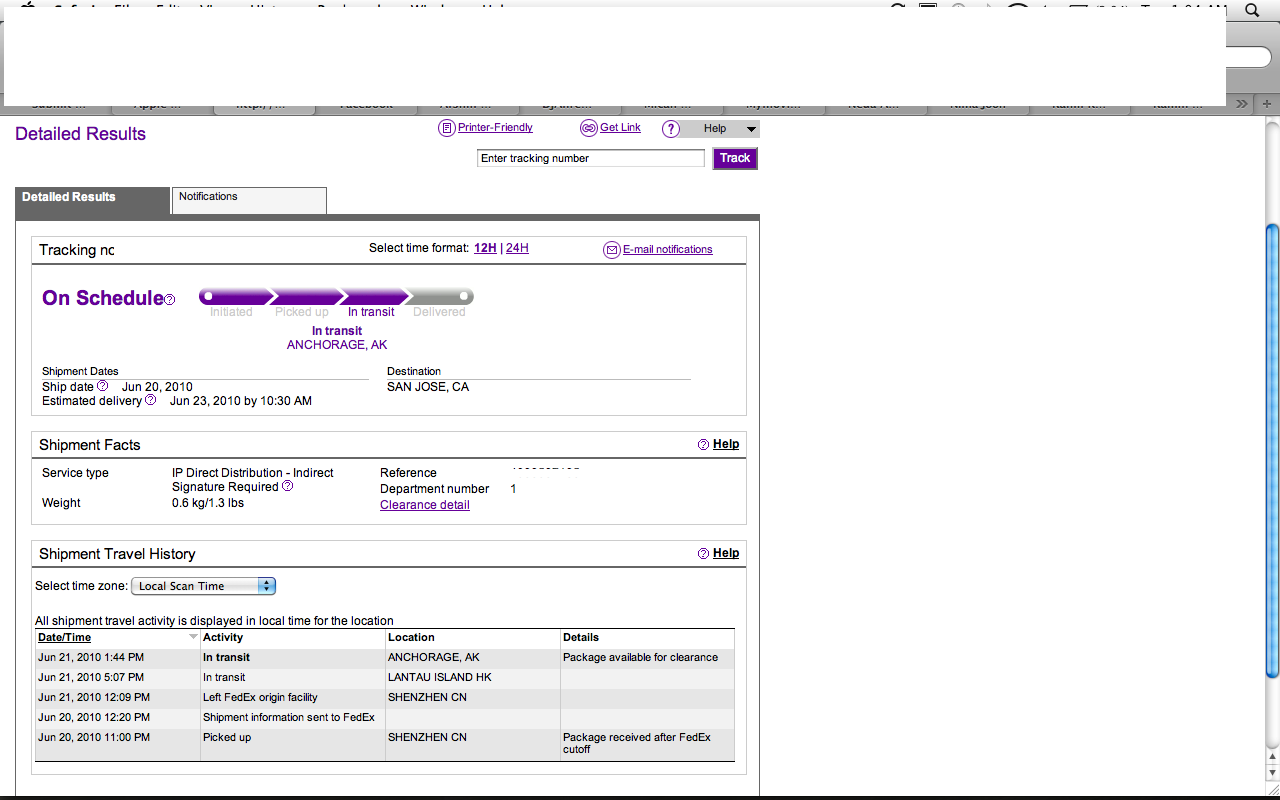Click the Location column header
This screenshot has width=1280, height=800.
(x=411, y=637)
